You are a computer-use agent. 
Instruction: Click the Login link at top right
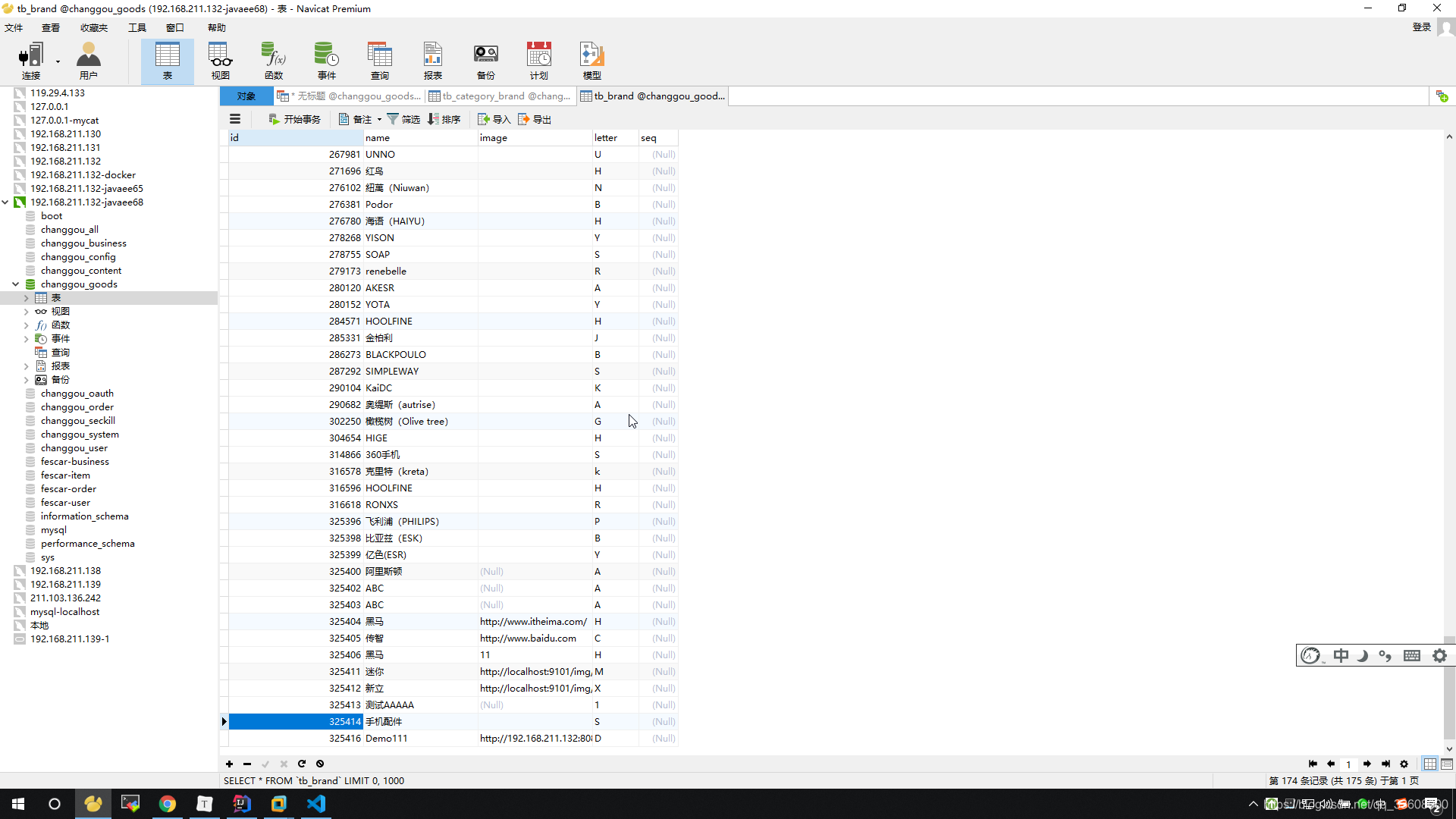pyautogui.click(x=1421, y=27)
